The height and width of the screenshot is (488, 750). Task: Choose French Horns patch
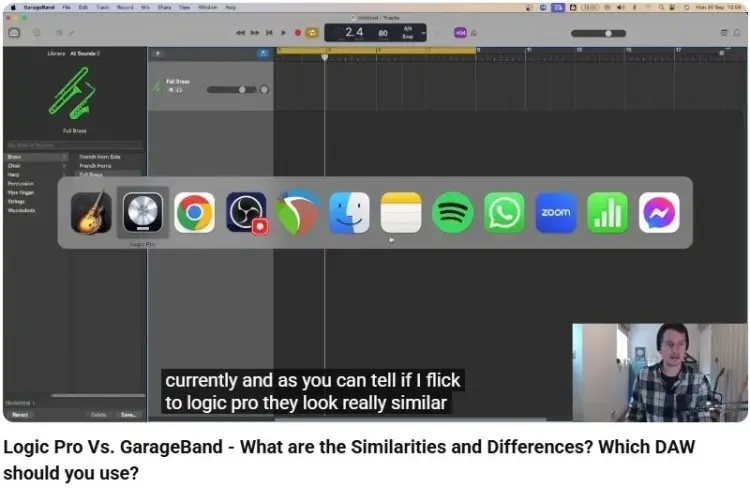point(95,166)
